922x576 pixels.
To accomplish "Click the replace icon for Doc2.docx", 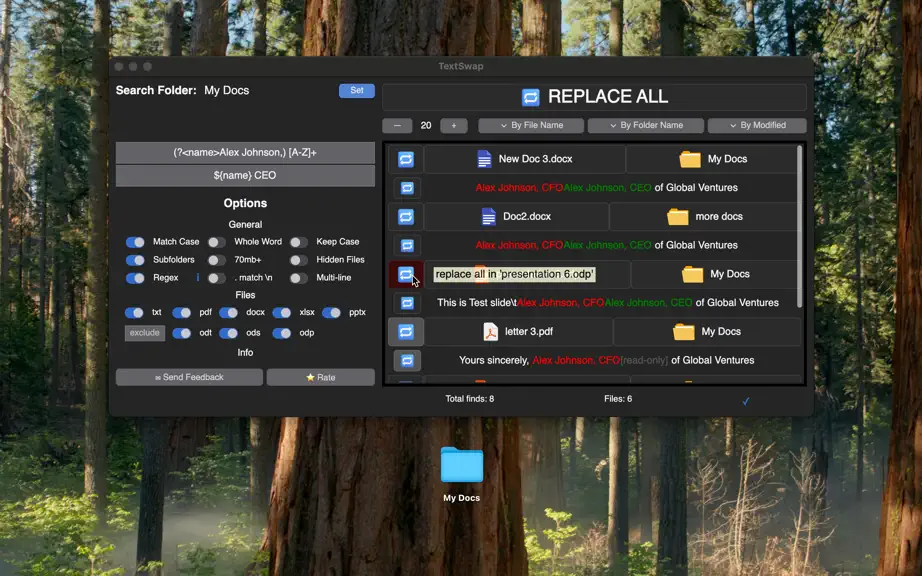I will 406,217.
